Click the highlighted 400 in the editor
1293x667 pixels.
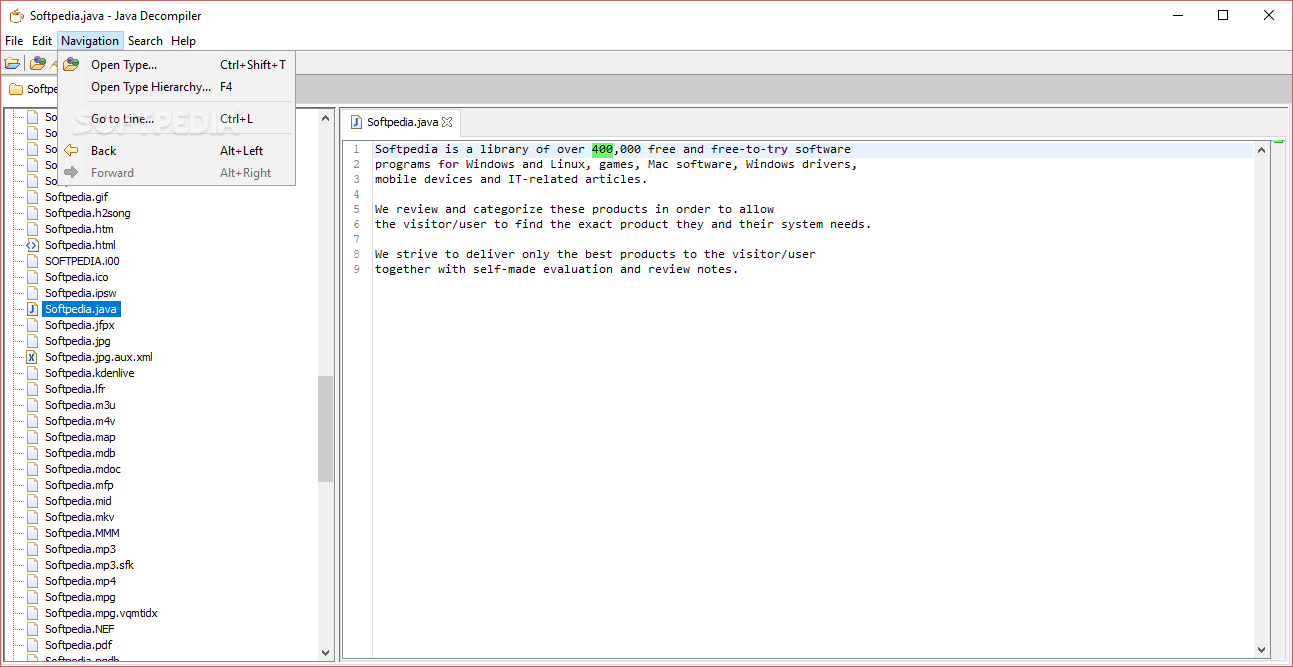click(602, 150)
